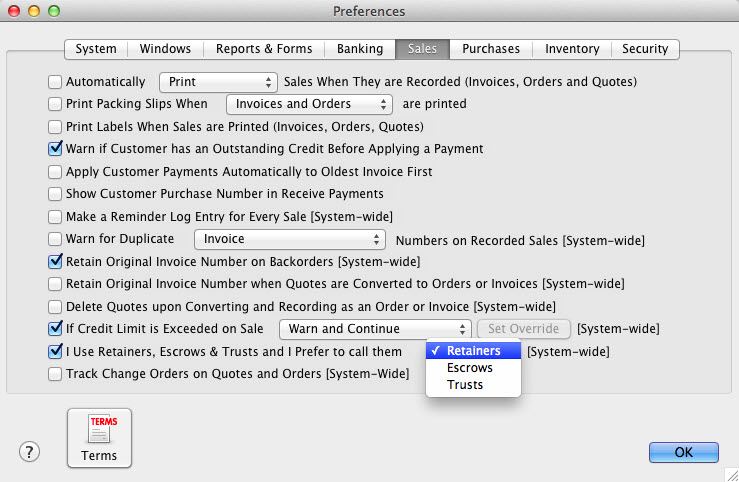Image resolution: width=739 pixels, height=482 pixels.
Task: Open the Inventory preferences tab
Action: (572, 49)
